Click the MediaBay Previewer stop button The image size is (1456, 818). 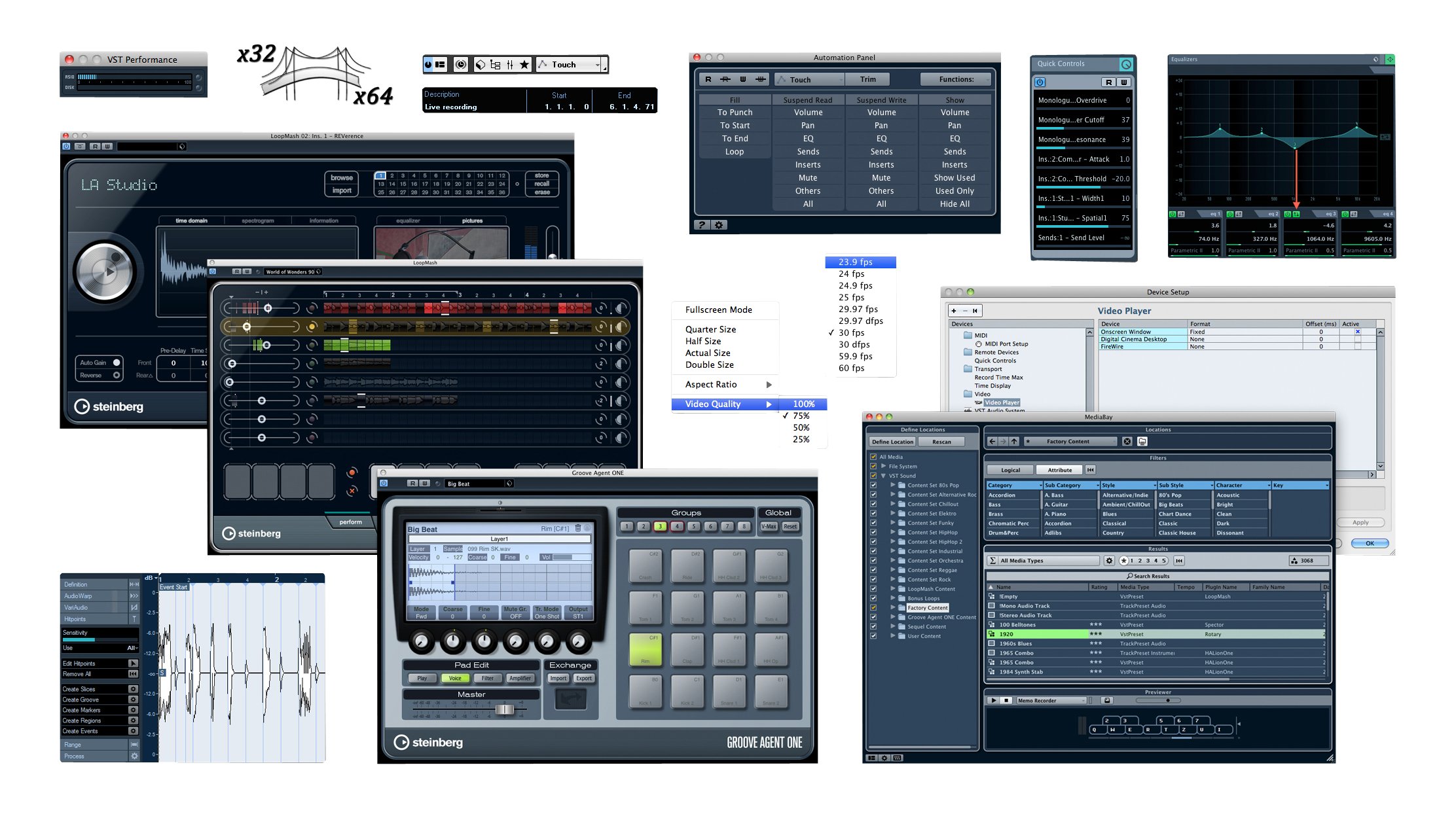click(x=1007, y=700)
